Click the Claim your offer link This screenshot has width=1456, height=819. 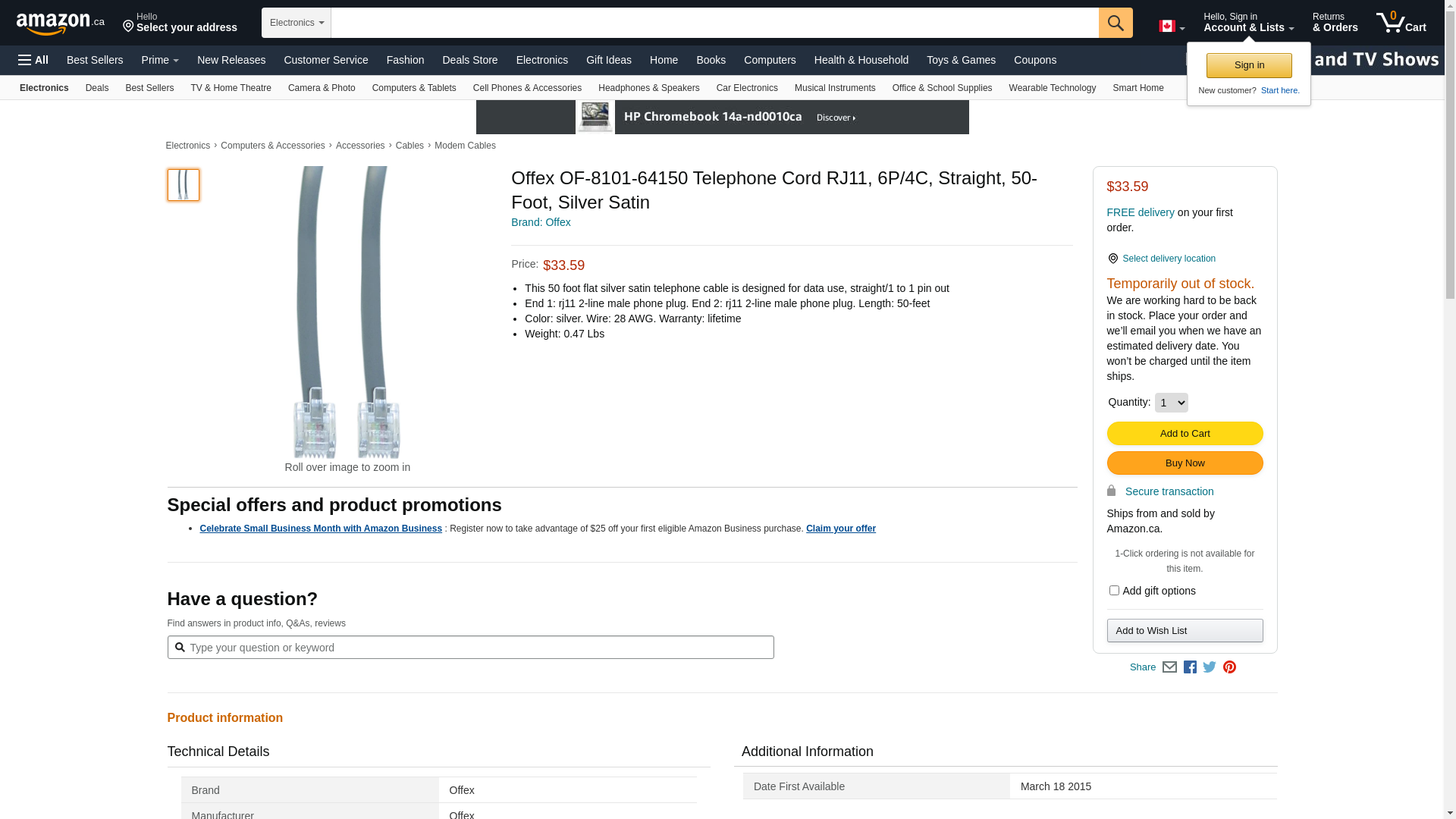[x=840, y=529]
